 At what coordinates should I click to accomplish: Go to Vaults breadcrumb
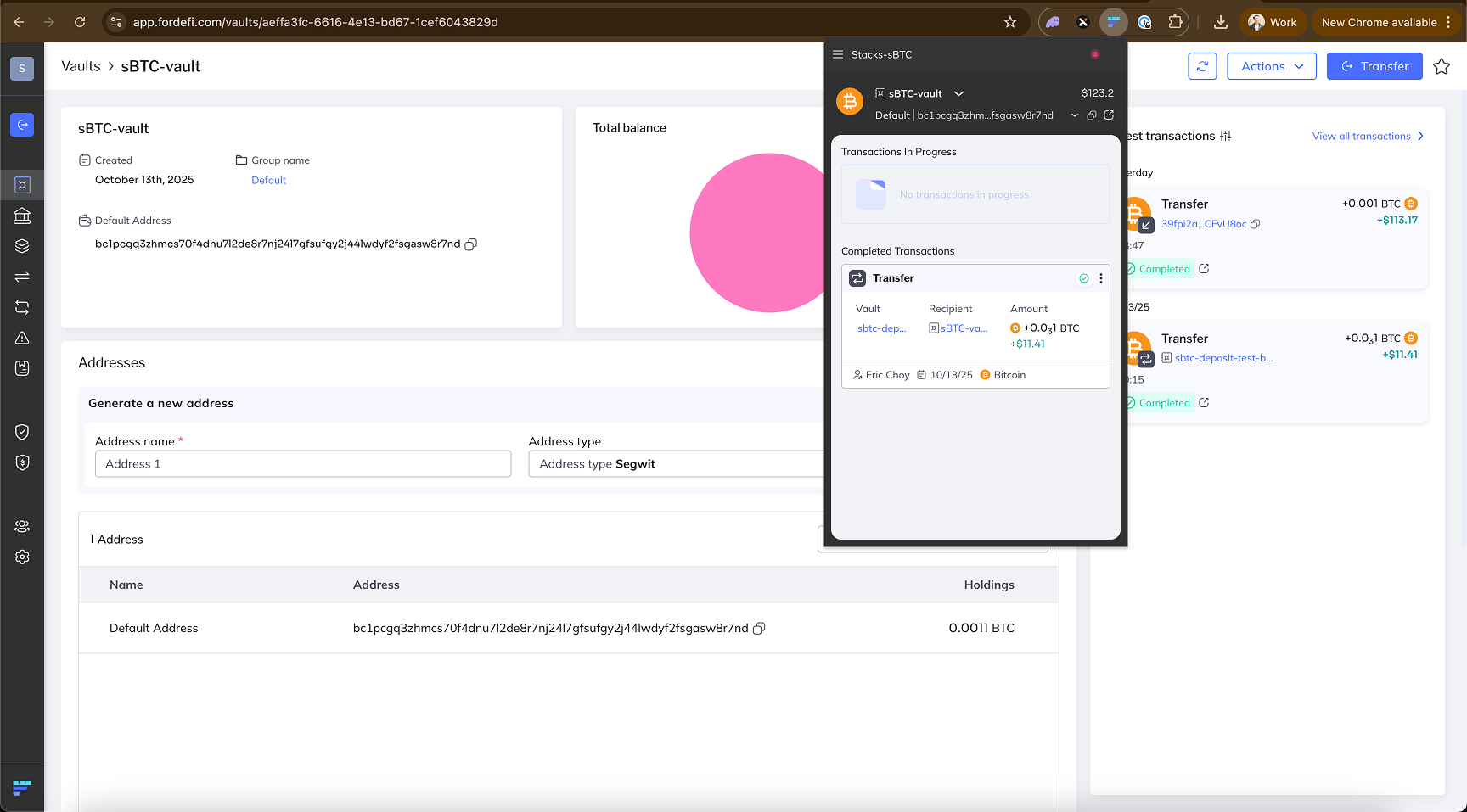[81, 66]
